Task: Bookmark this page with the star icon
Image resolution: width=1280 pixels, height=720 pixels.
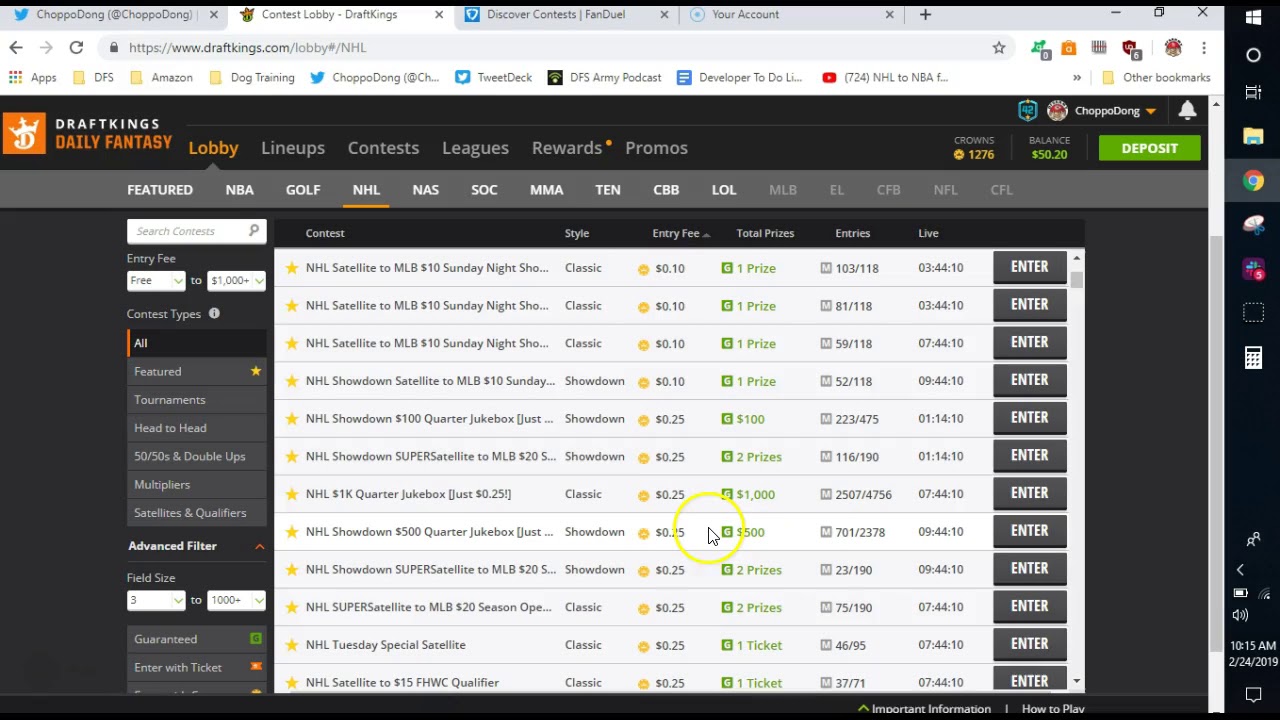Action: [x=998, y=48]
